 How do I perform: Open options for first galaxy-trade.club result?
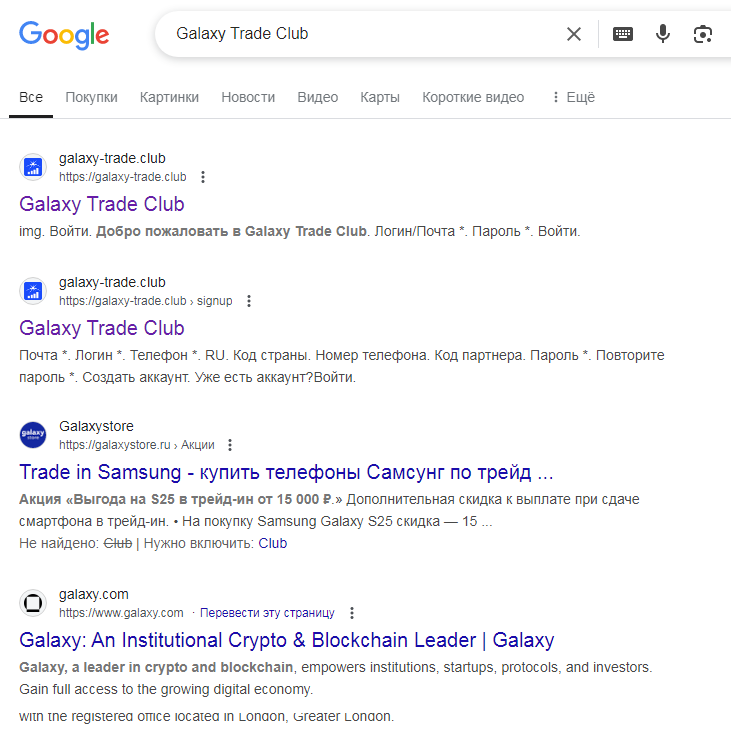click(203, 177)
